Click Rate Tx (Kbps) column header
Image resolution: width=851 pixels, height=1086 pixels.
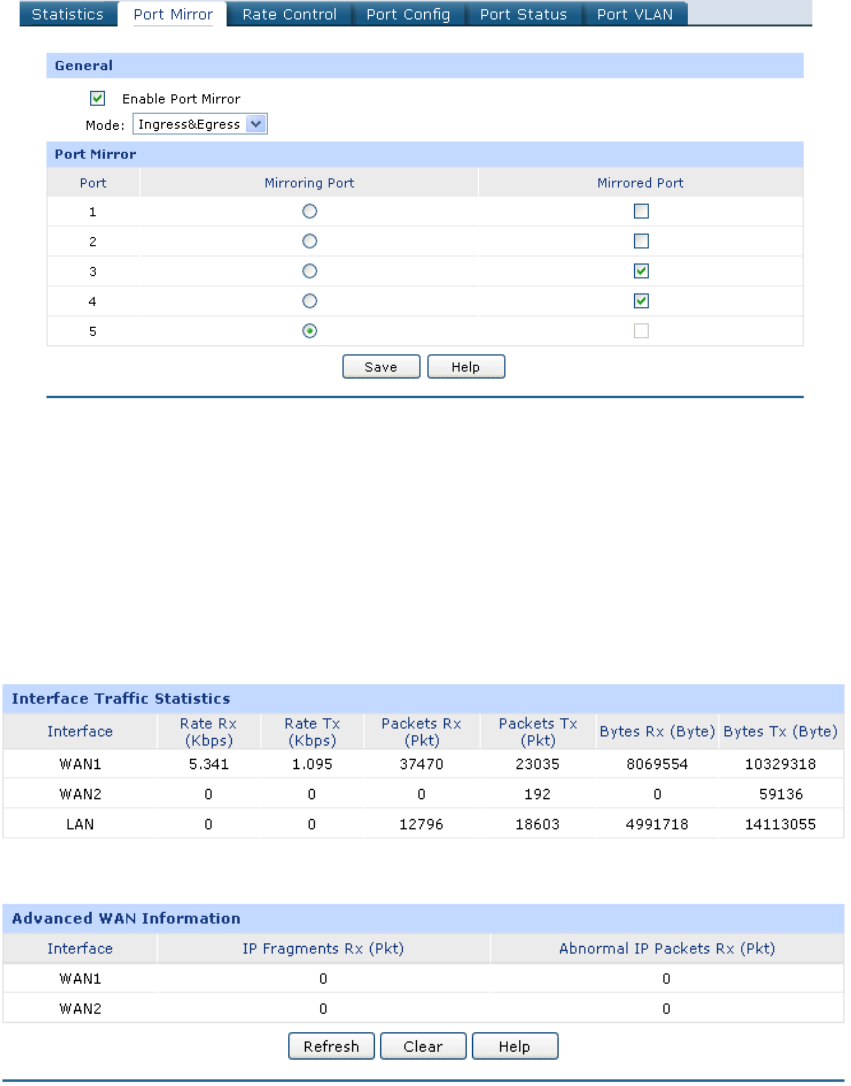pyautogui.click(x=312, y=731)
